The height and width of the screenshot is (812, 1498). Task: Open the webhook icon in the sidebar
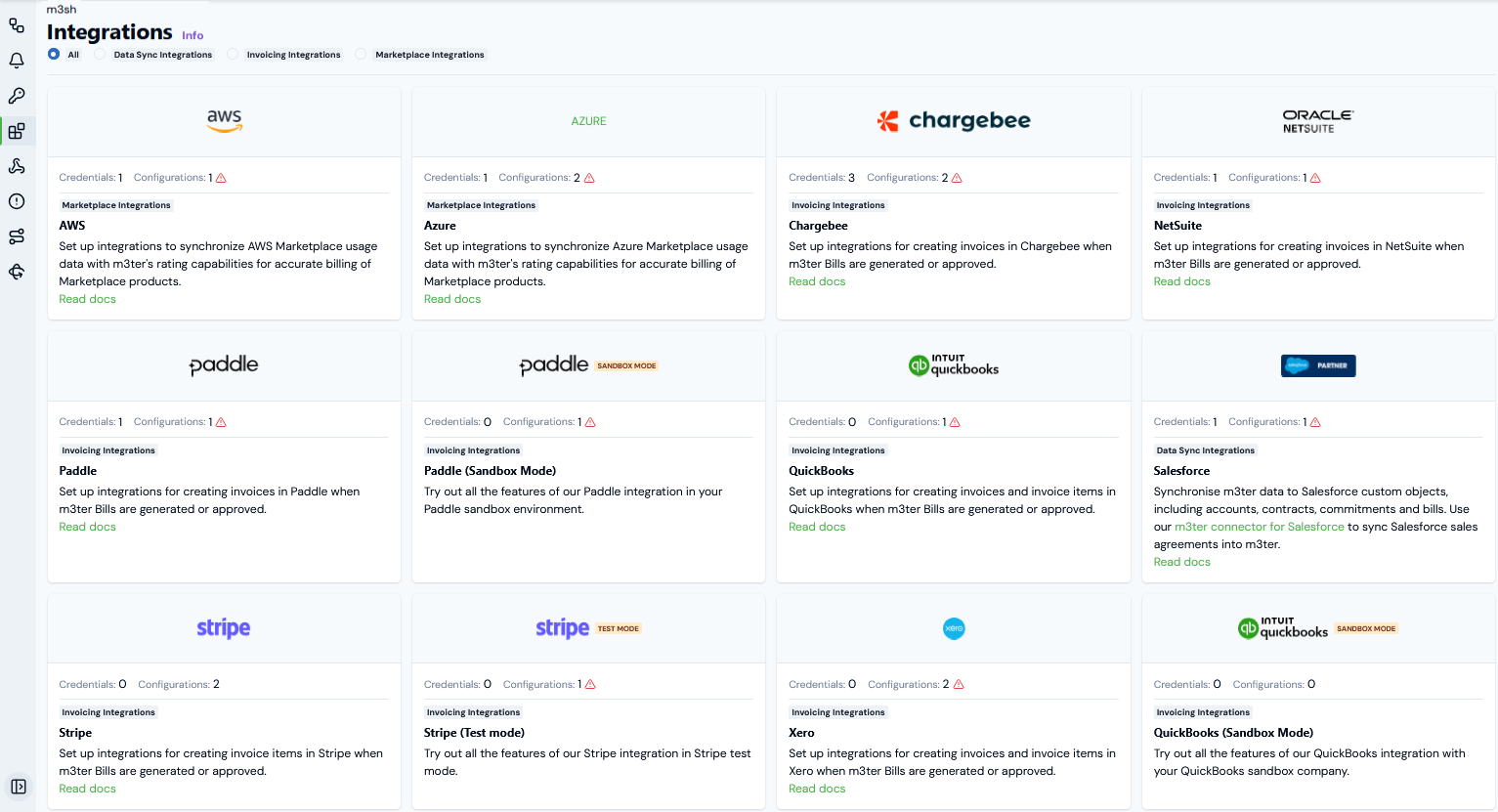click(17, 166)
